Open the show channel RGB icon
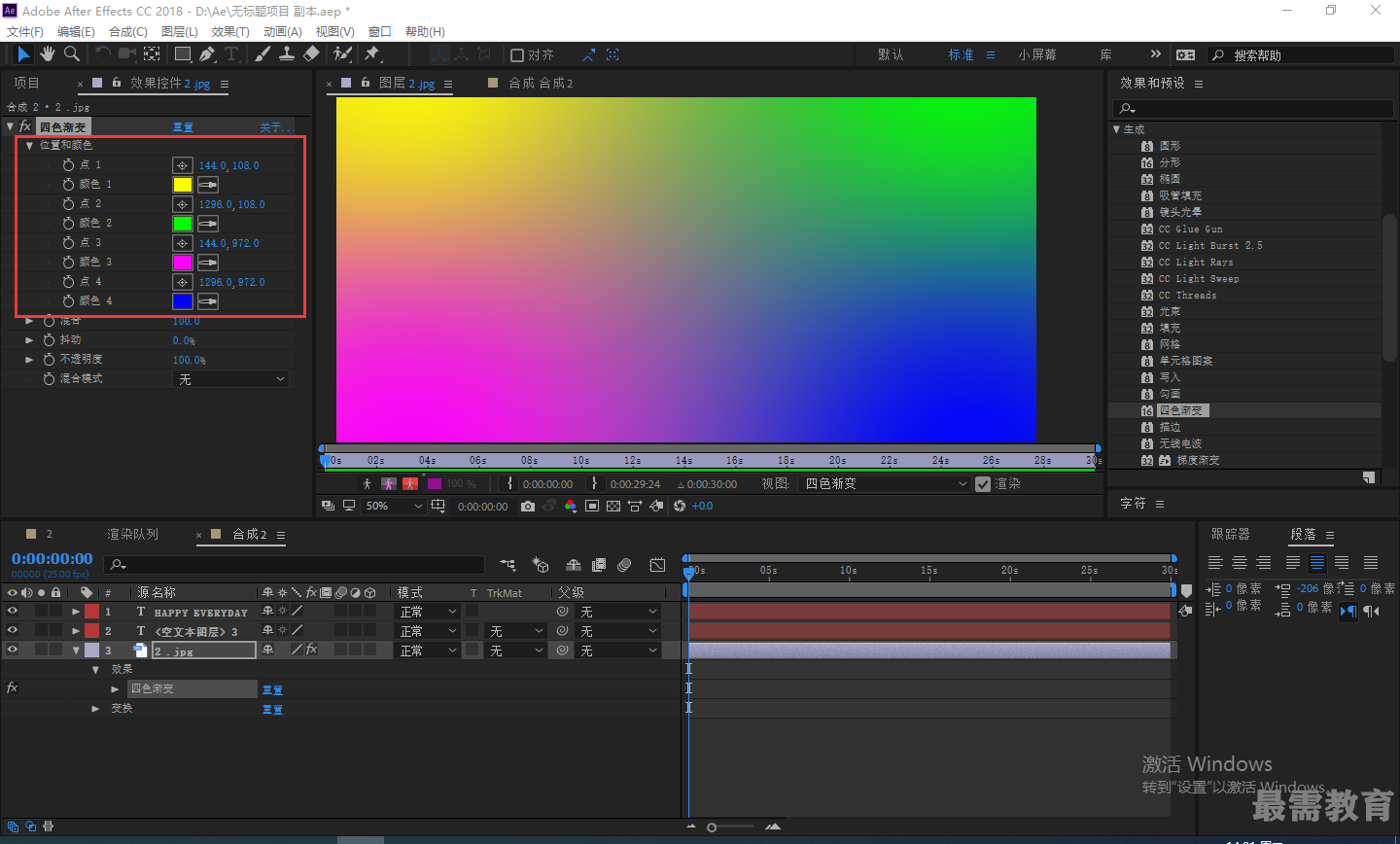The width and height of the screenshot is (1400, 844). click(571, 506)
